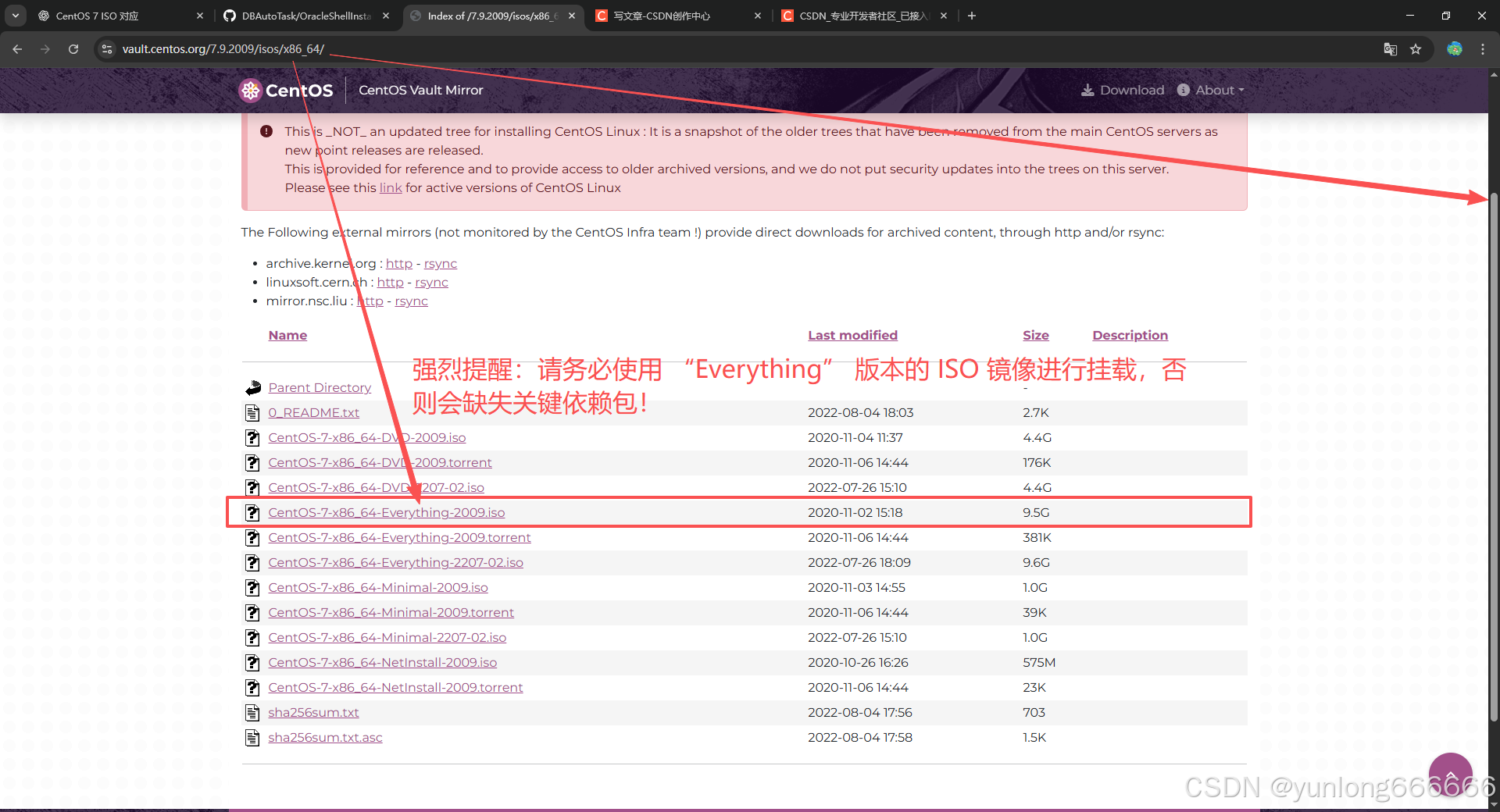This screenshot has height=812, width=1500.
Task: Navigate back using the back arrow
Action: point(16,48)
